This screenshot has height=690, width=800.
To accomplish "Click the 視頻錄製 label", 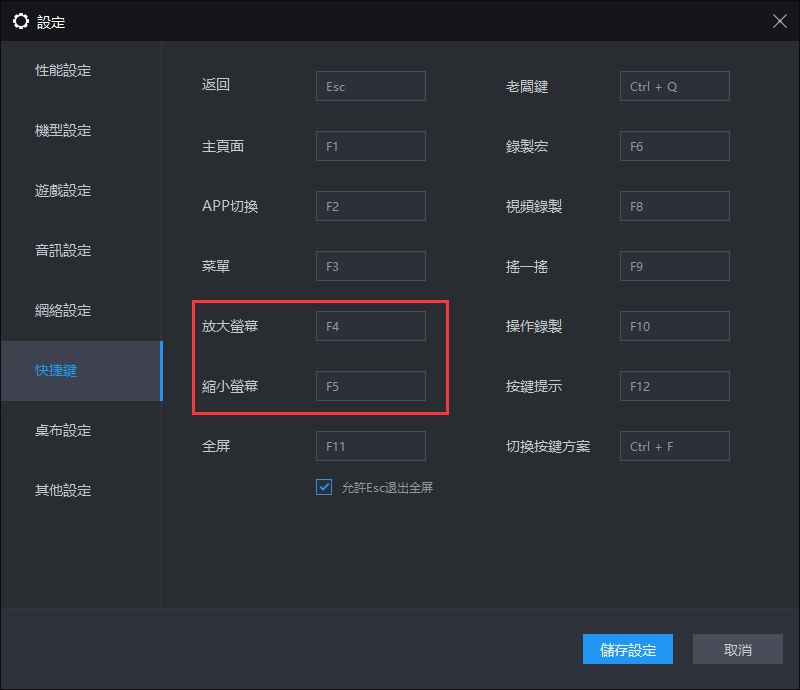I will [534, 207].
